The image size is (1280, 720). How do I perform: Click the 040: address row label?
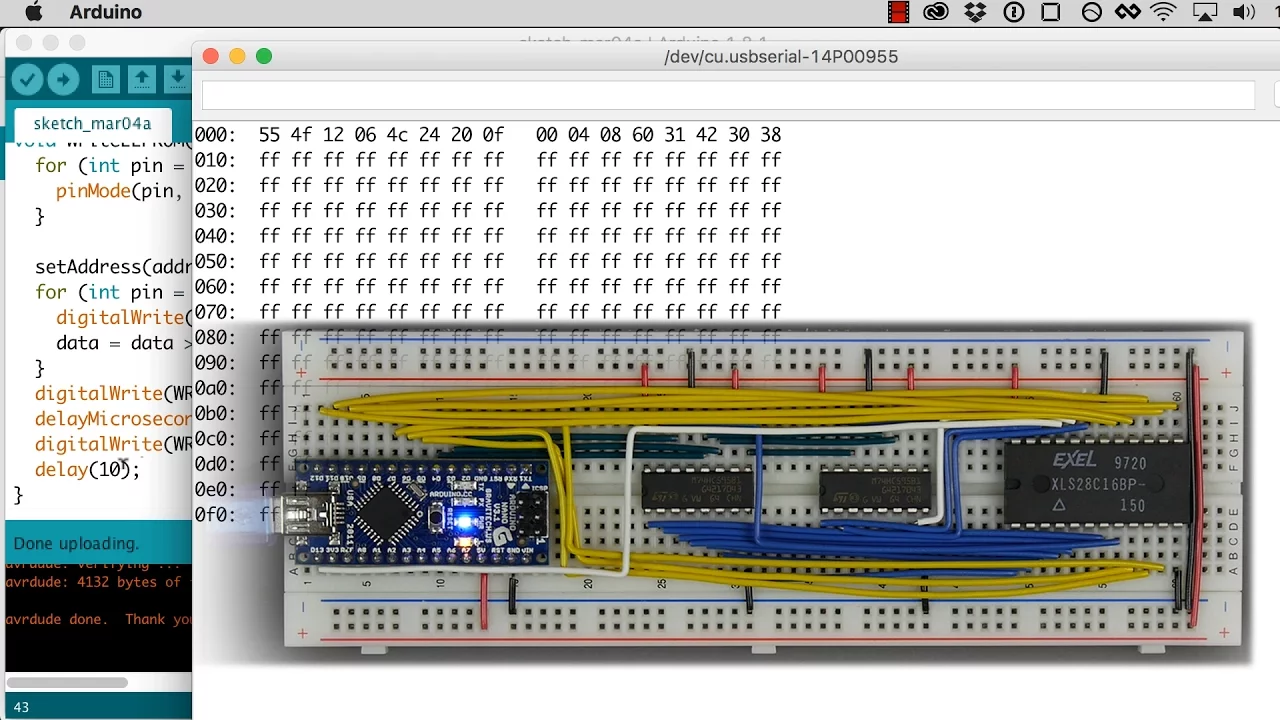[x=215, y=236]
